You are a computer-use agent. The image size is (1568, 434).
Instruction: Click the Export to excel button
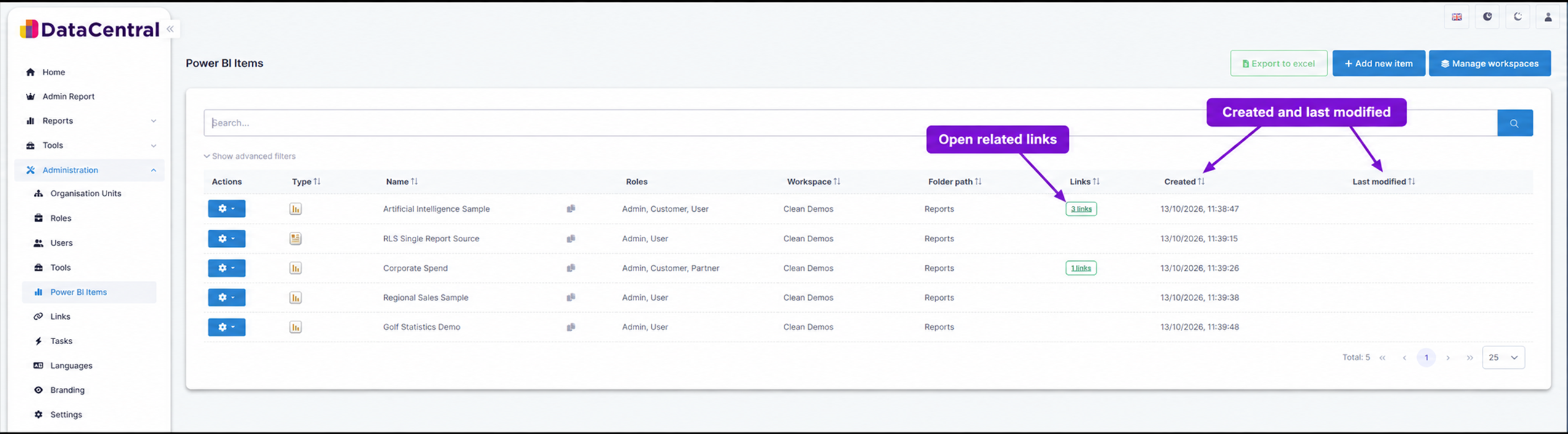coord(1279,63)
